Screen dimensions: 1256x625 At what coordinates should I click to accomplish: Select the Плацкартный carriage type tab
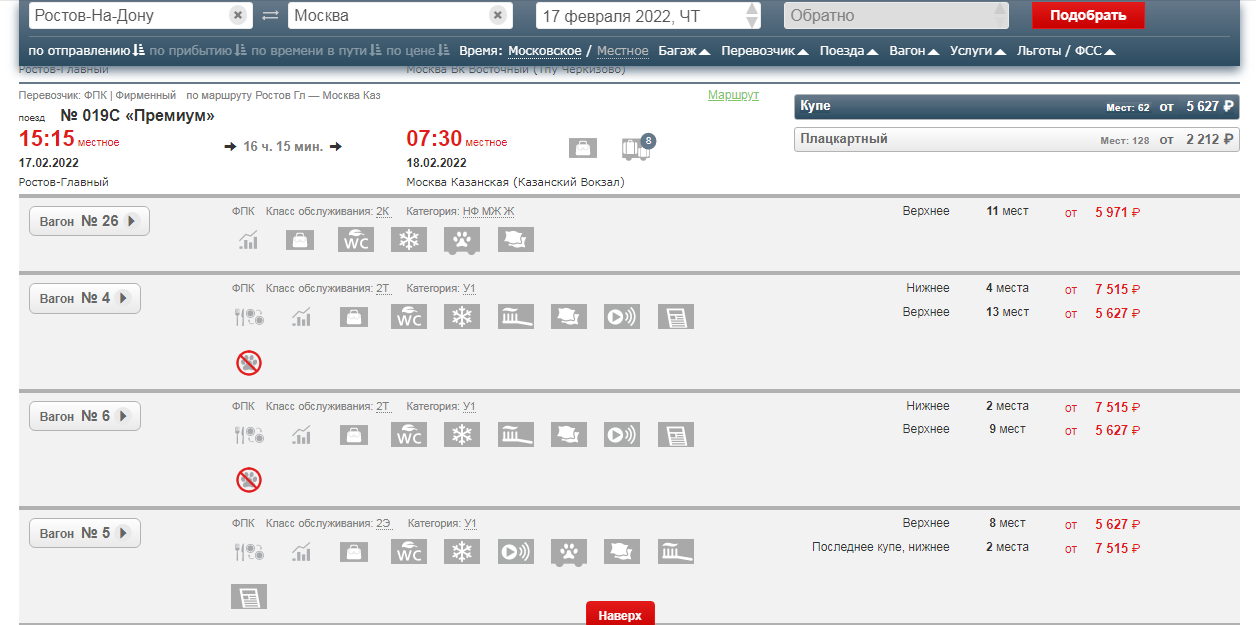click(1016, 139)
